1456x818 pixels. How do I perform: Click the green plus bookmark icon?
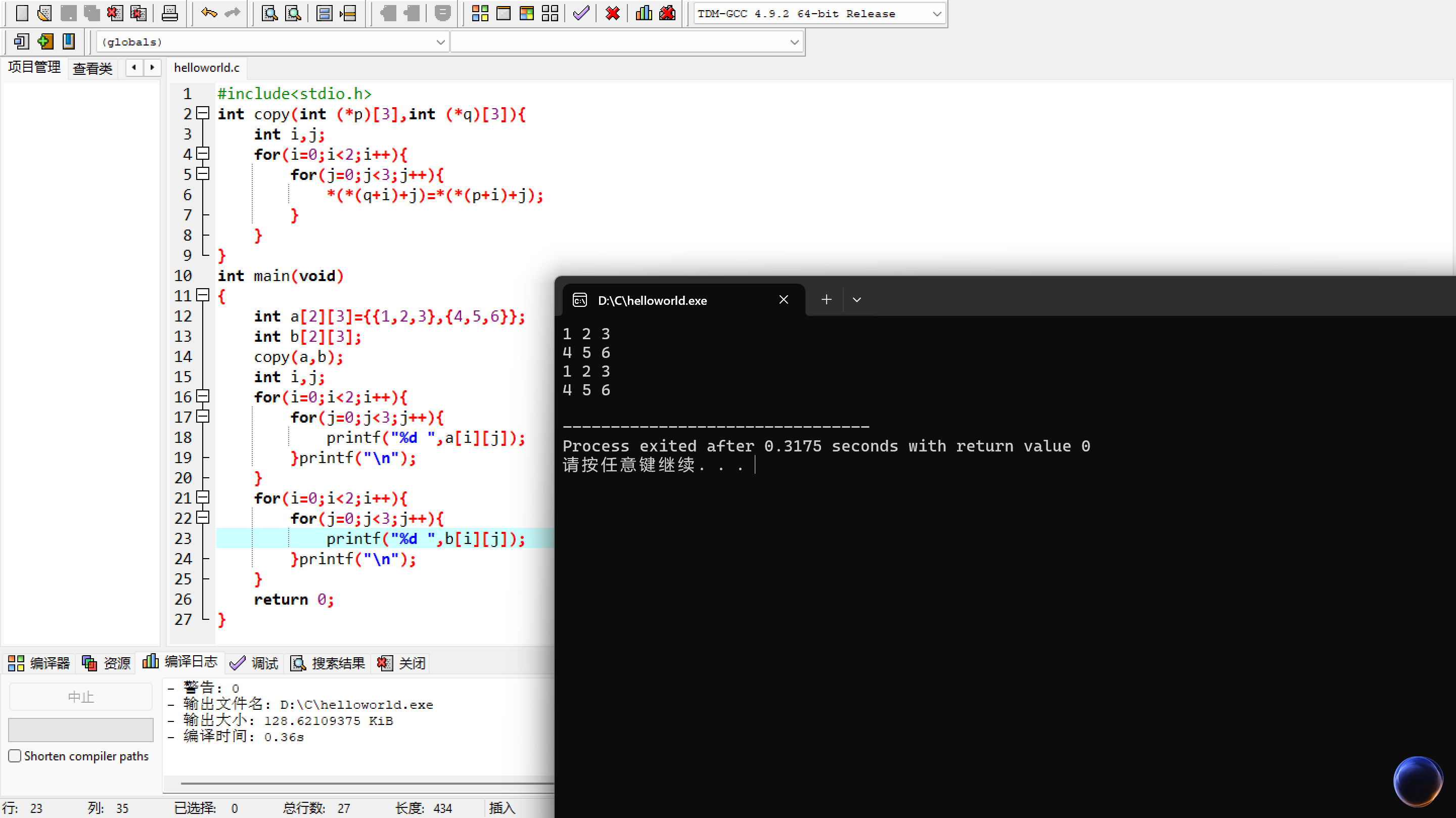click(x=45, y=41)
